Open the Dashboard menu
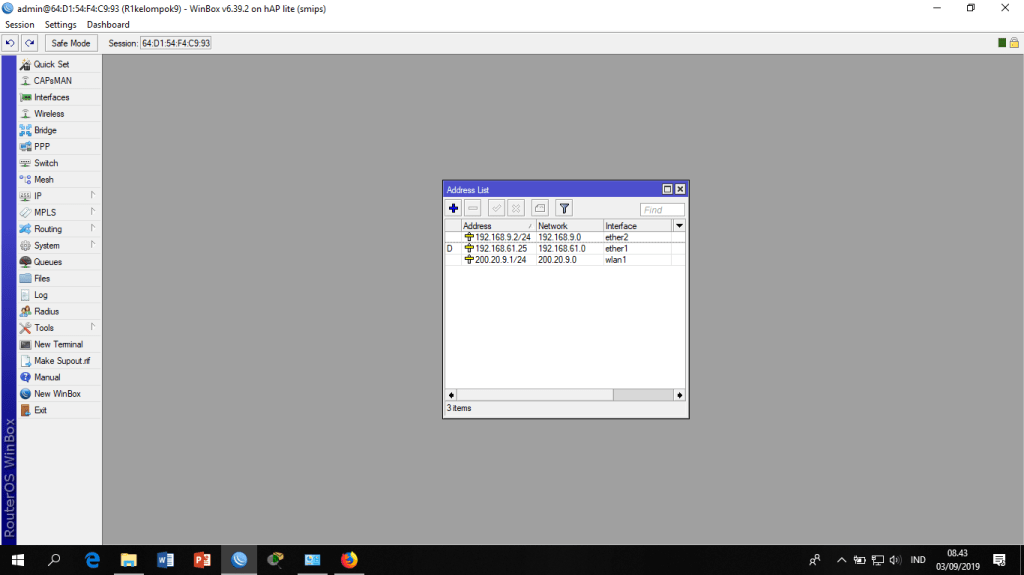The width and height of the screenshot is (1024, 575). click(x=108, y=25)
